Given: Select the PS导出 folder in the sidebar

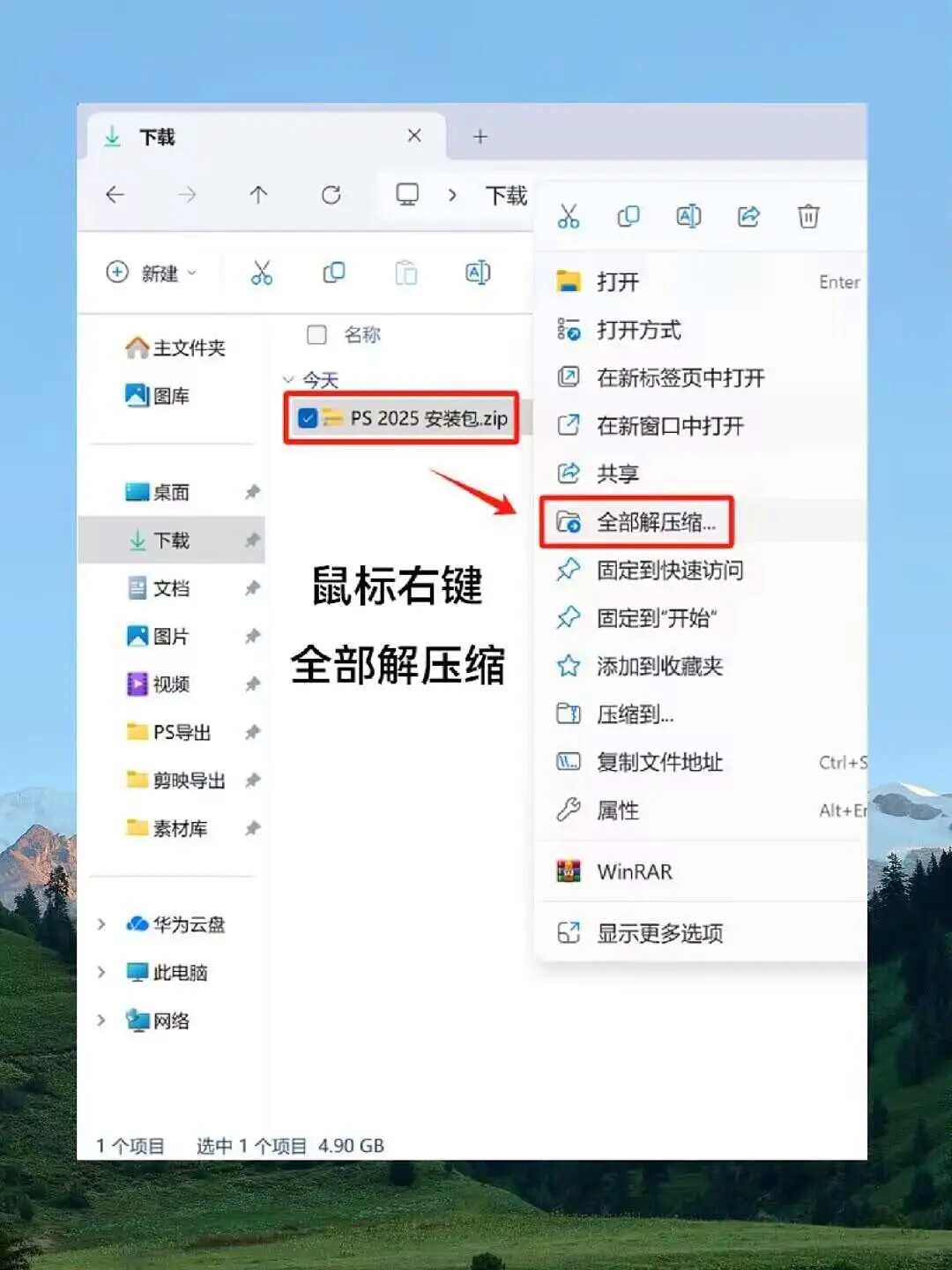Looking at the screenshot, I should 176,732.
